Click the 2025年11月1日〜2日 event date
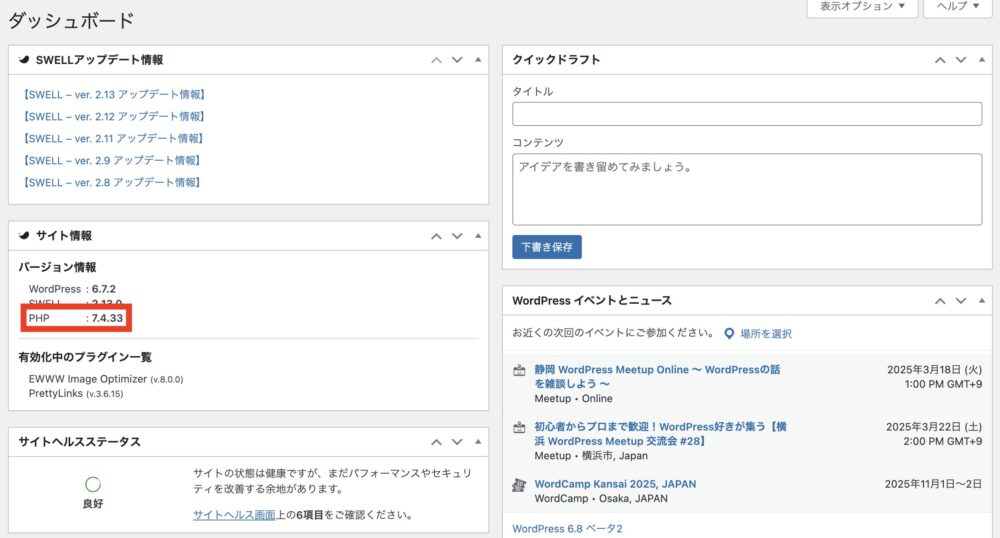 point(933,484)
